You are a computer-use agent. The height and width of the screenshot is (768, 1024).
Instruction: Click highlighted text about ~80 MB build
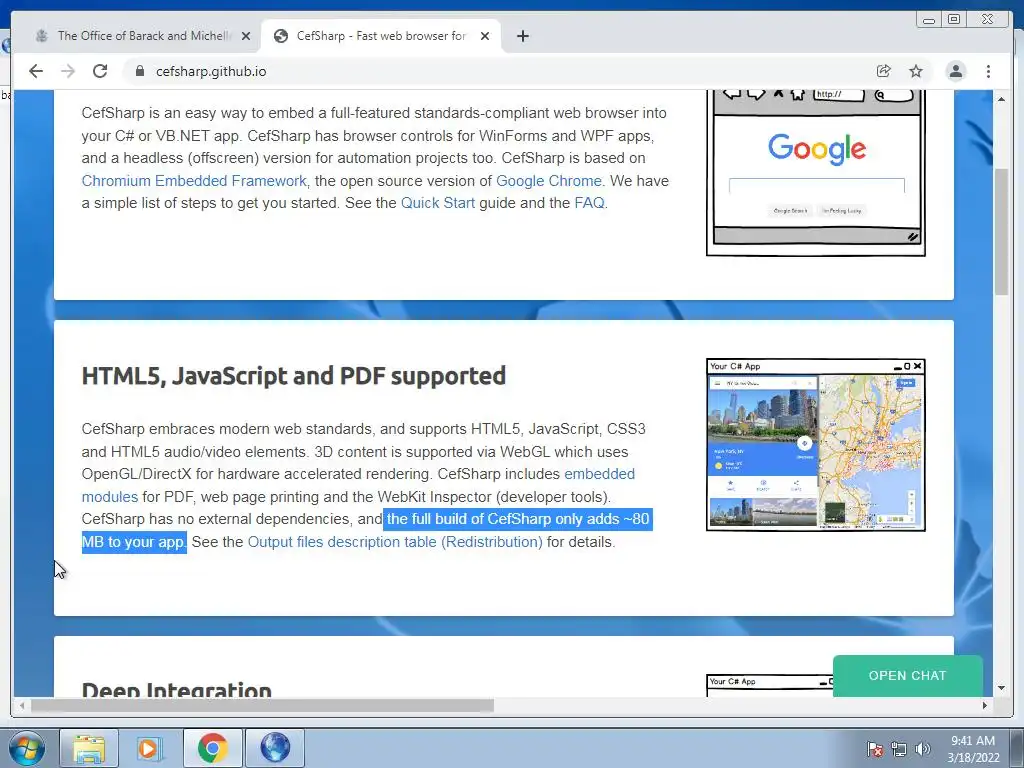[x=366, y=530]
